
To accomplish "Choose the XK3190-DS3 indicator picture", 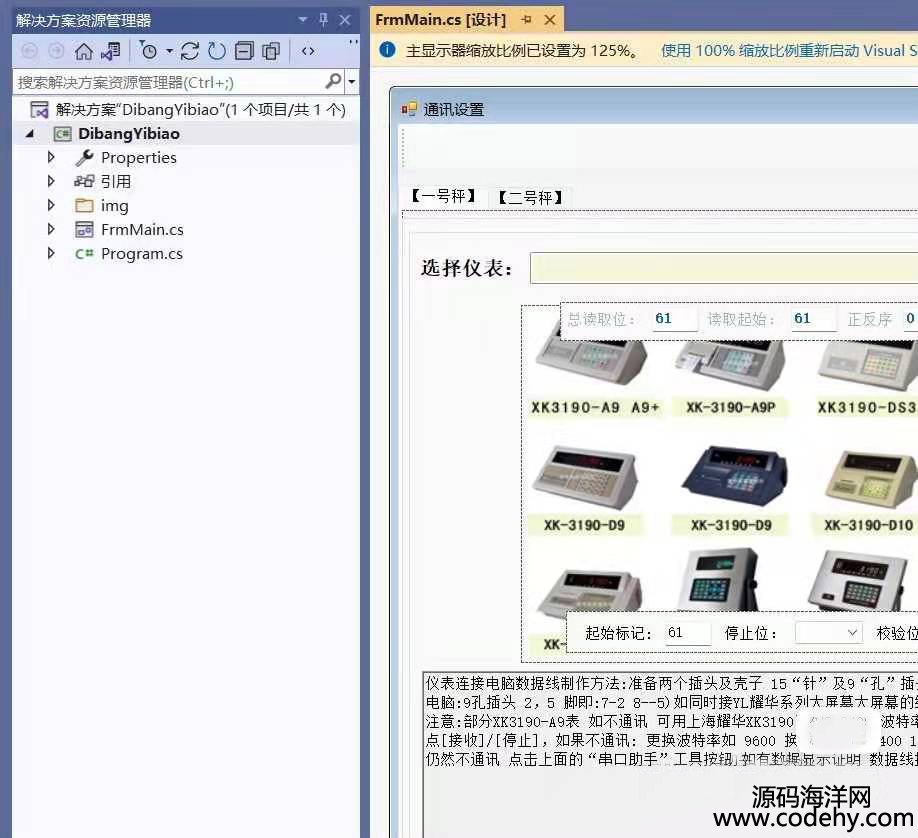I will [868, 365].
